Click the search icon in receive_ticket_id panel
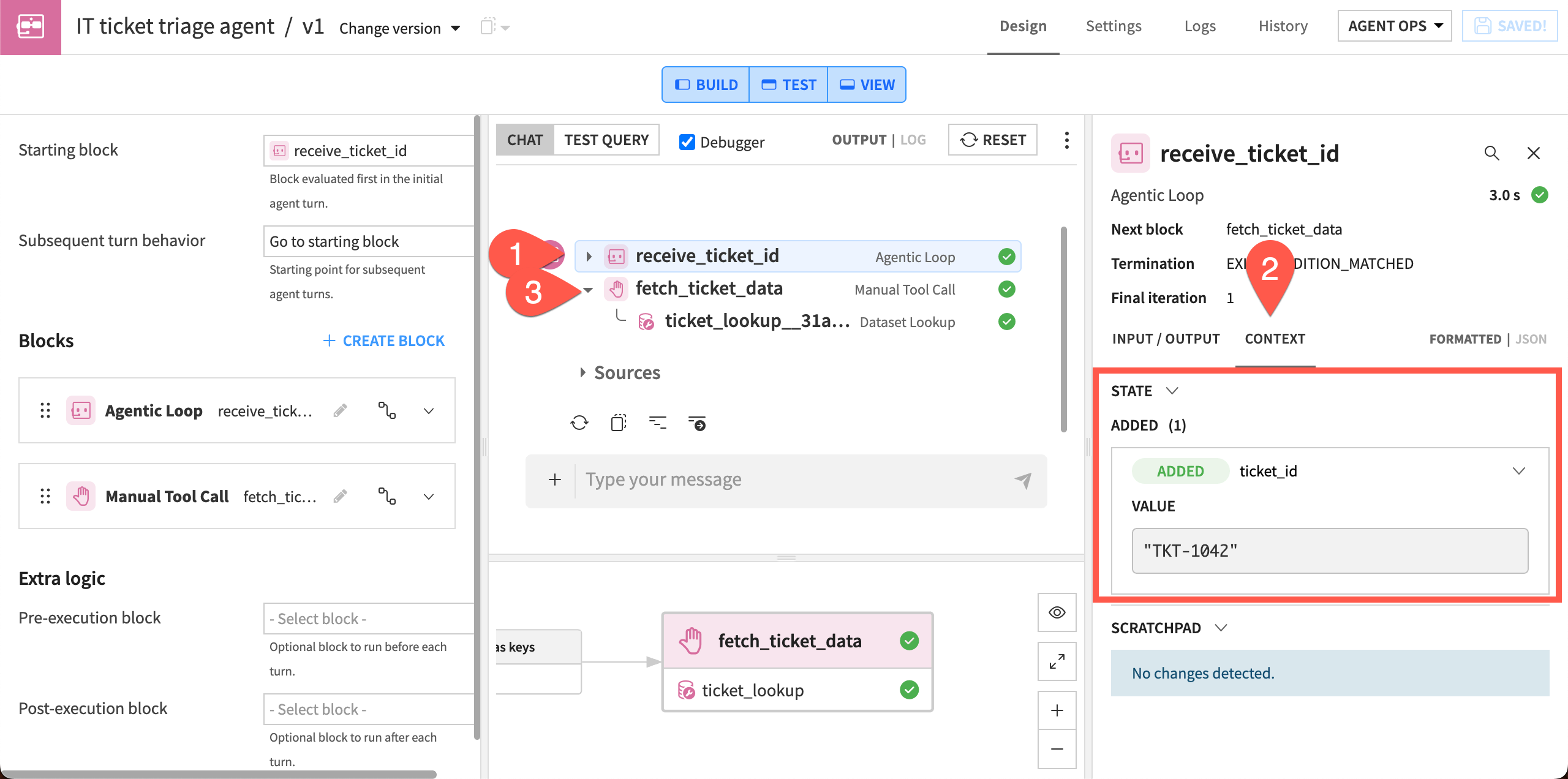The image size is (1568, 779). tap(1491, 153)
